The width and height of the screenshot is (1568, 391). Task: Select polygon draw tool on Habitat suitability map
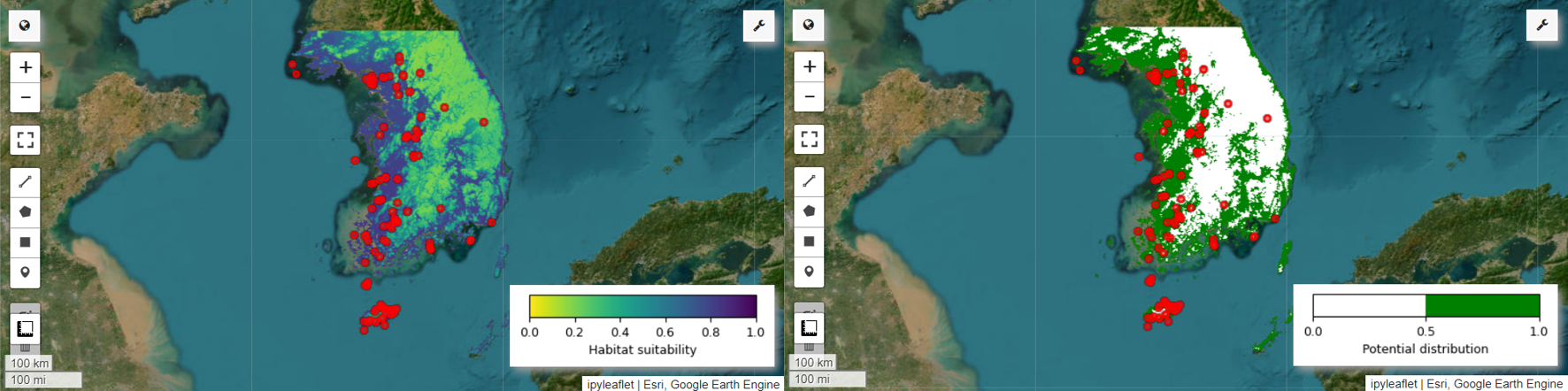(25, 212)
